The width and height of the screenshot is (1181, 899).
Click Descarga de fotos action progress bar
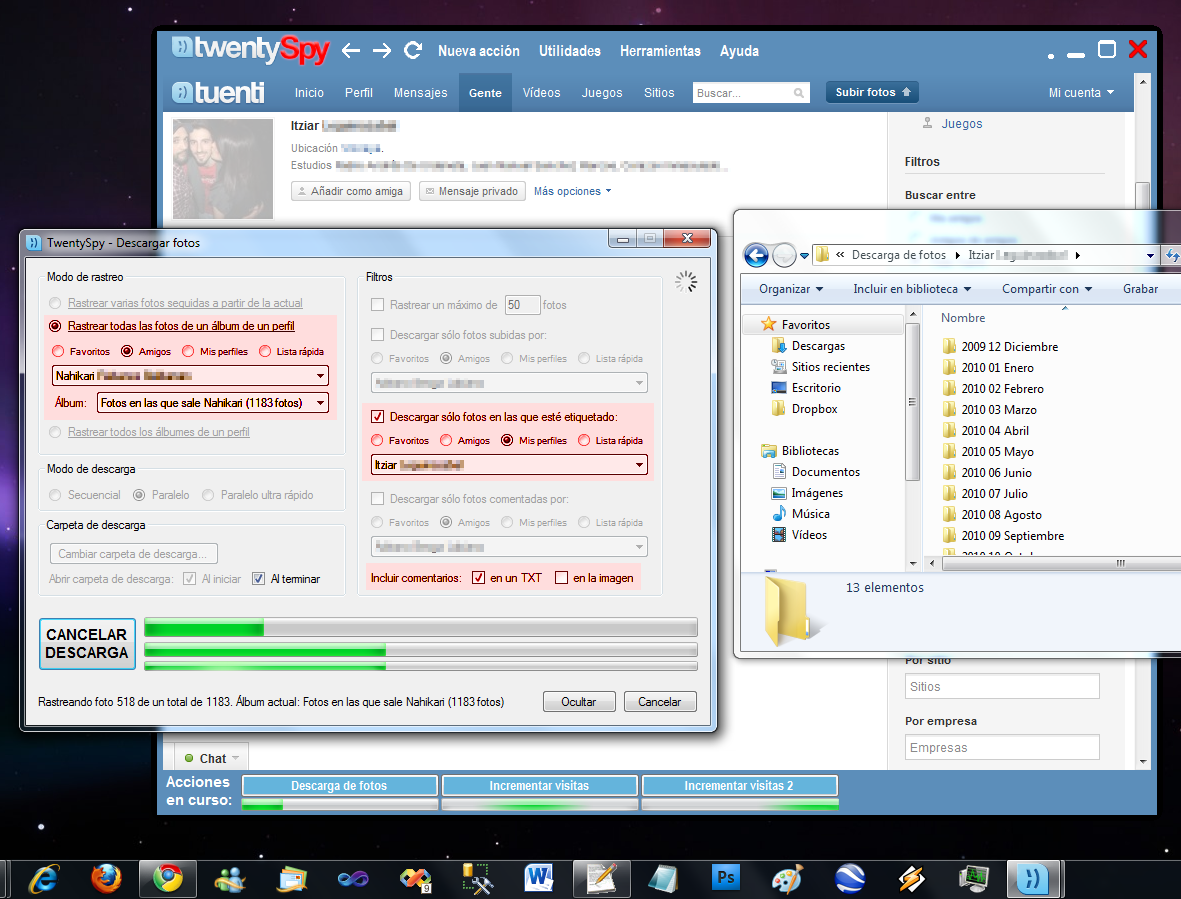(x=340, y=805)
